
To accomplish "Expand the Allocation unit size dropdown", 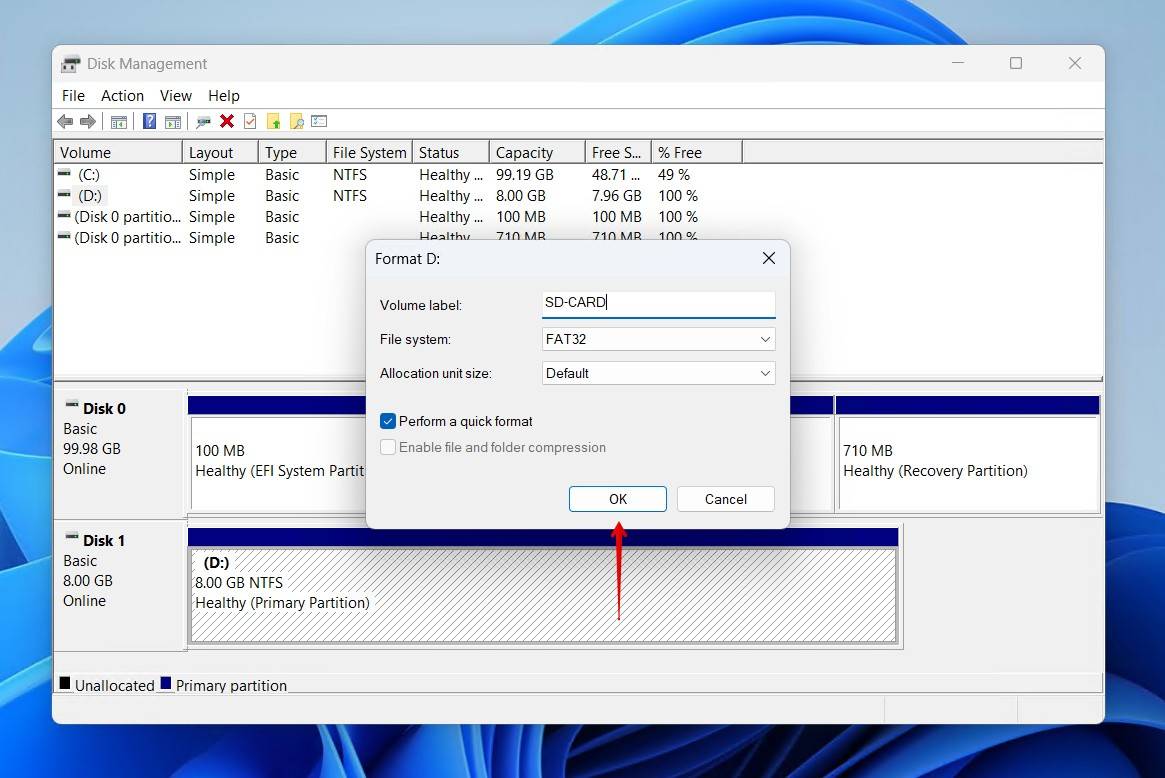I will click(658, 373).
